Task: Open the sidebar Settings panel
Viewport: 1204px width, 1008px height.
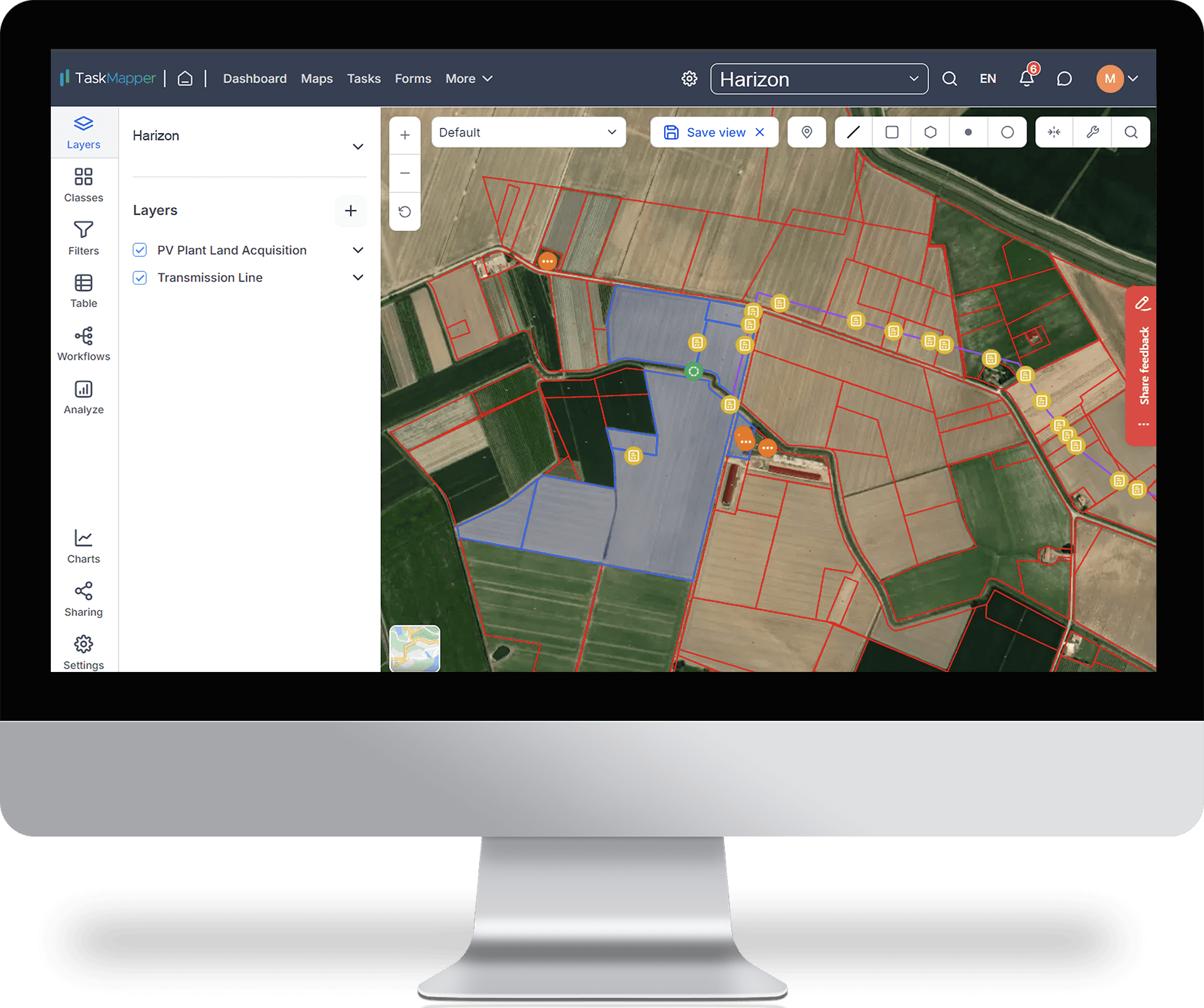Action: tap(83, 653)
